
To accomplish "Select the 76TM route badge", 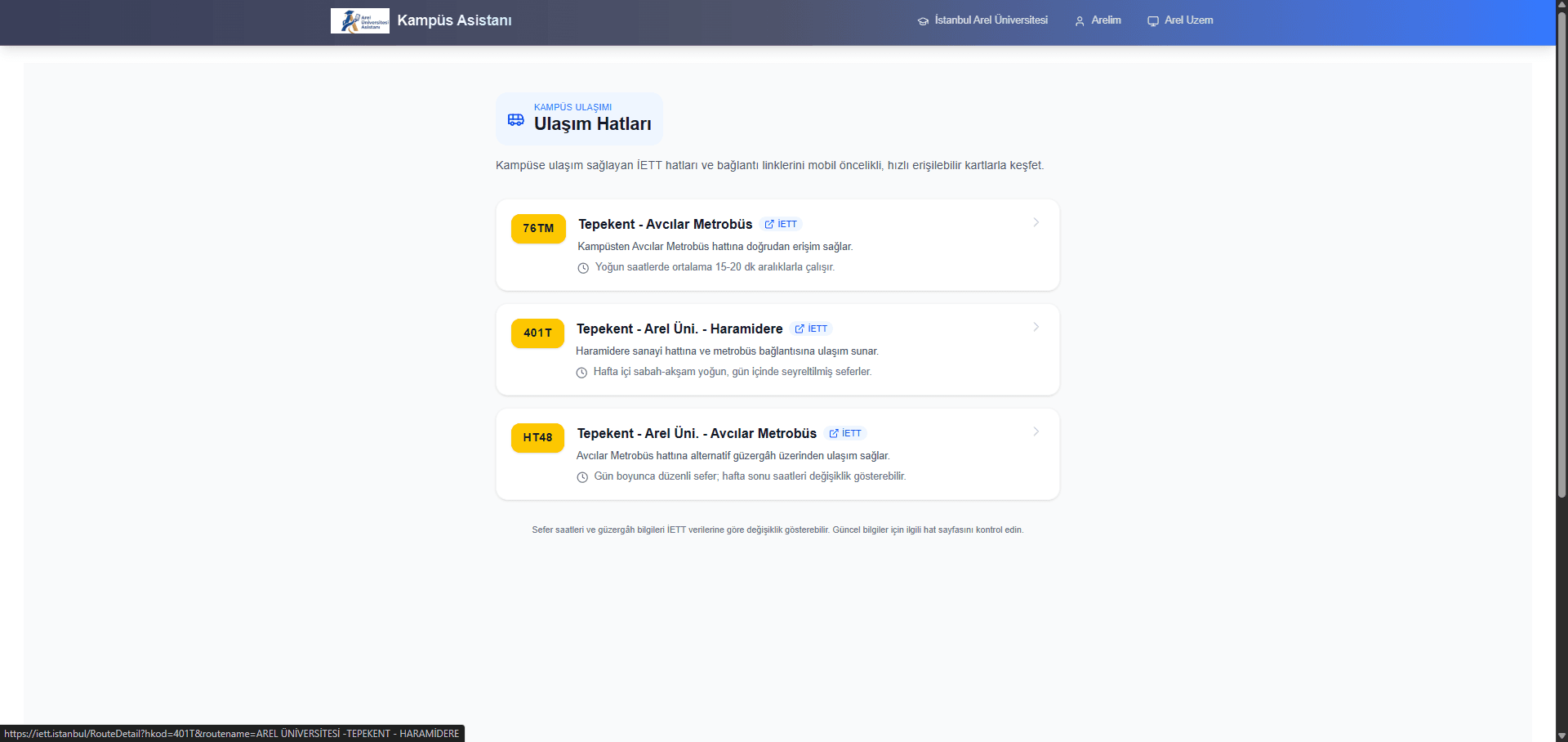I will point(538,228).
